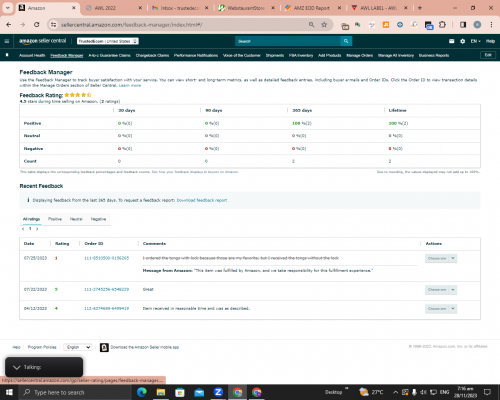Viewport: 500px width, 400px height.
Task: Click the site information icon in address bar
Action: [53, 25]
